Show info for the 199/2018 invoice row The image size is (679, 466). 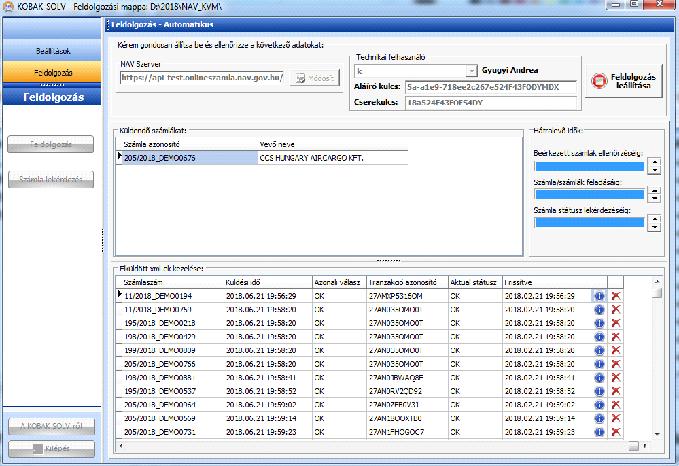click(x=599, y=350)
